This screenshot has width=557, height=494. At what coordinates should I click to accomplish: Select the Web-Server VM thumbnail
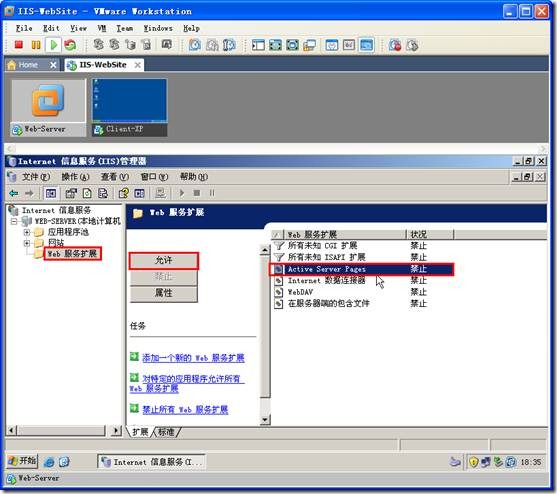pyautogui.click(x=48, y=108)
